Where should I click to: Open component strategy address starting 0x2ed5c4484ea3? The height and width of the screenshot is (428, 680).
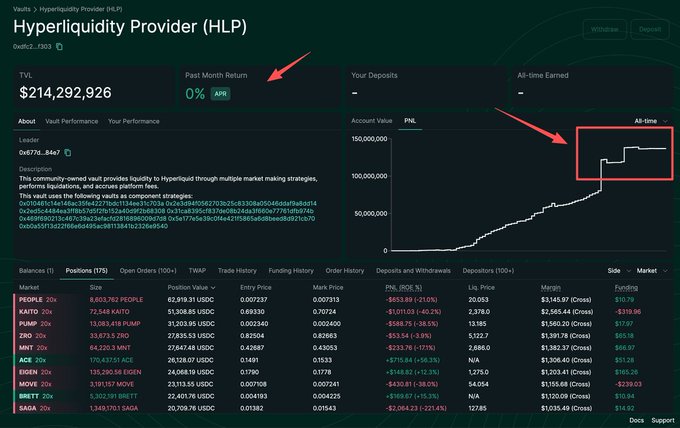click(x=92, y=211)
